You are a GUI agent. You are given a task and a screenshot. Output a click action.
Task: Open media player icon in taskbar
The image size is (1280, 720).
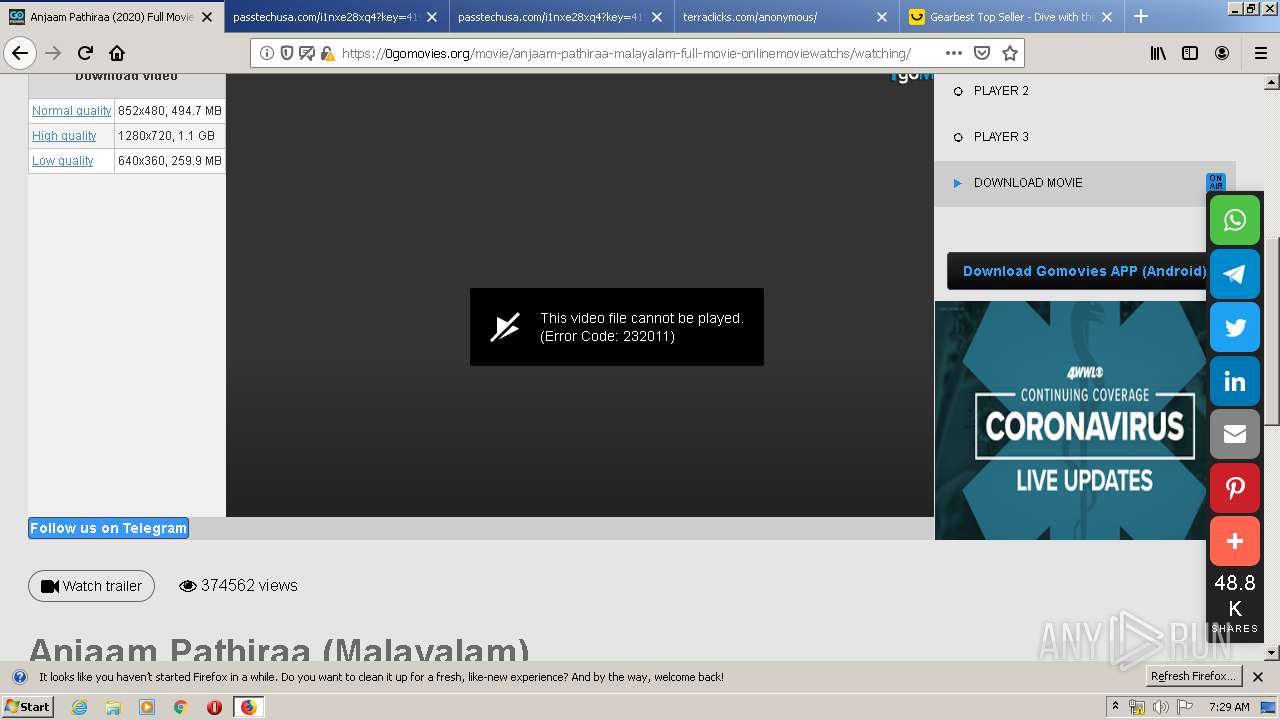[147, 707]
